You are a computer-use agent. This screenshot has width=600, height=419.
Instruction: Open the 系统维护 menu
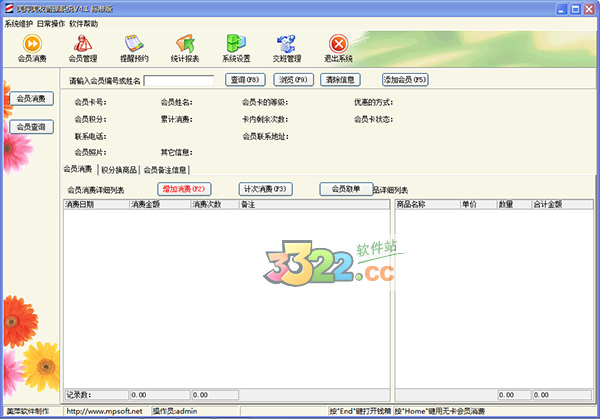[19, 24]
